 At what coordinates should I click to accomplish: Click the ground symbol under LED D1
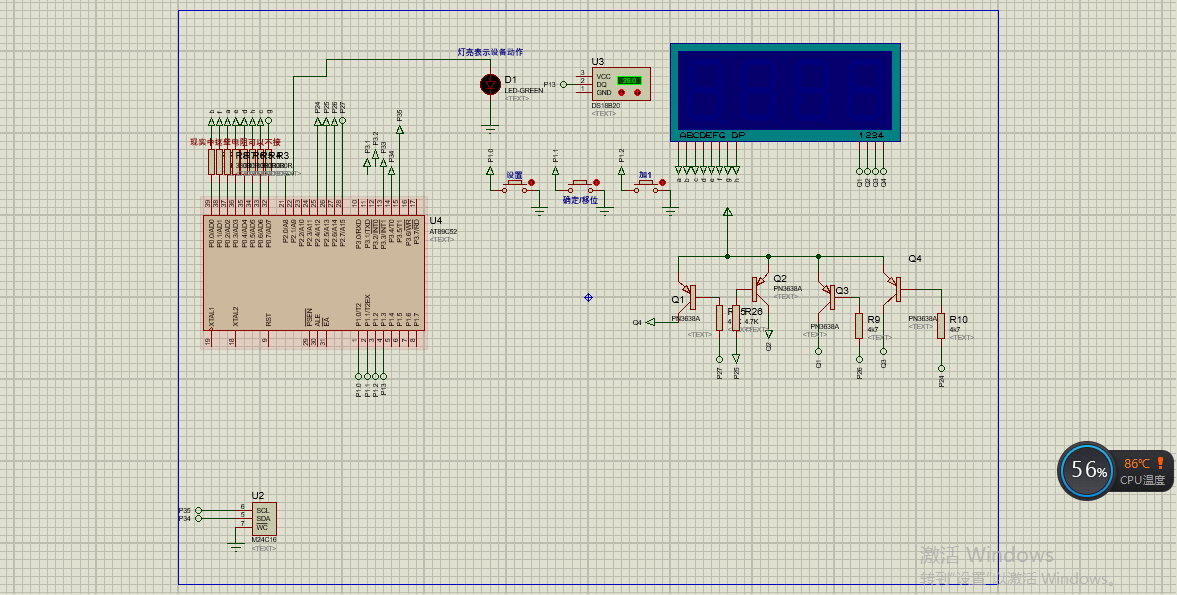490,129
